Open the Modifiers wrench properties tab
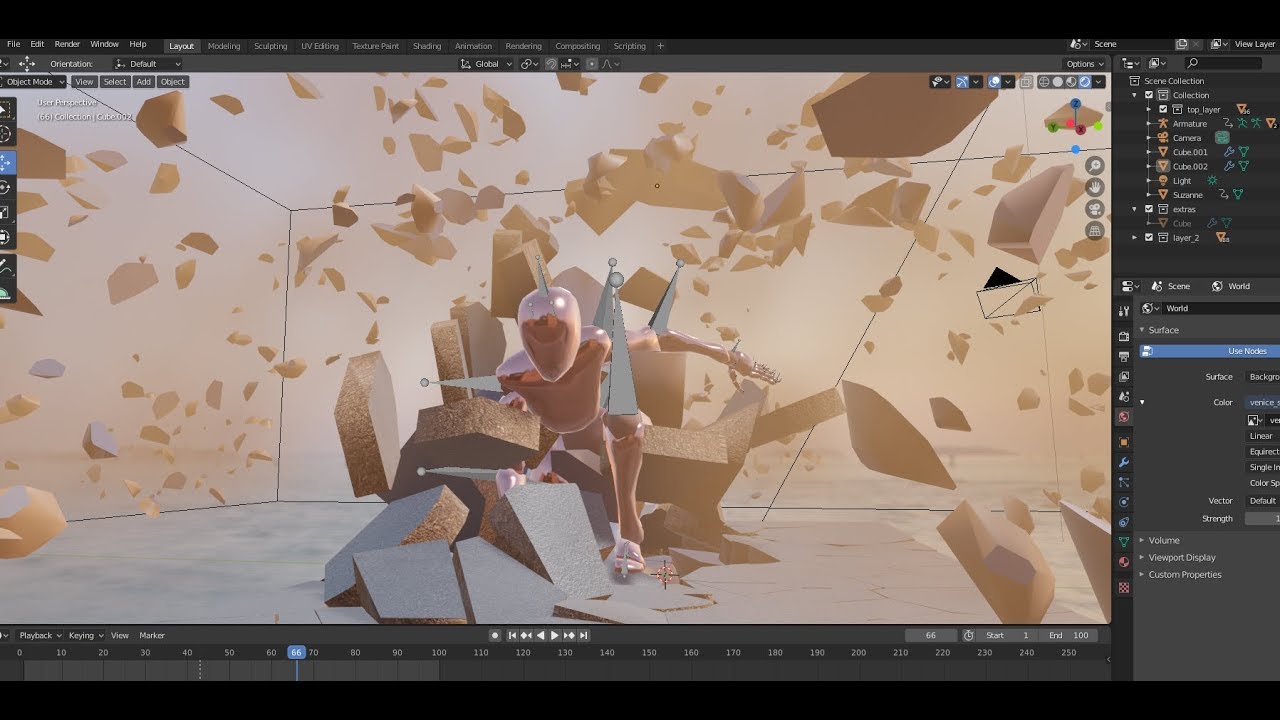Viewport: 1280px width, 720px height. pyautogui.click(x=1124, y=463)
